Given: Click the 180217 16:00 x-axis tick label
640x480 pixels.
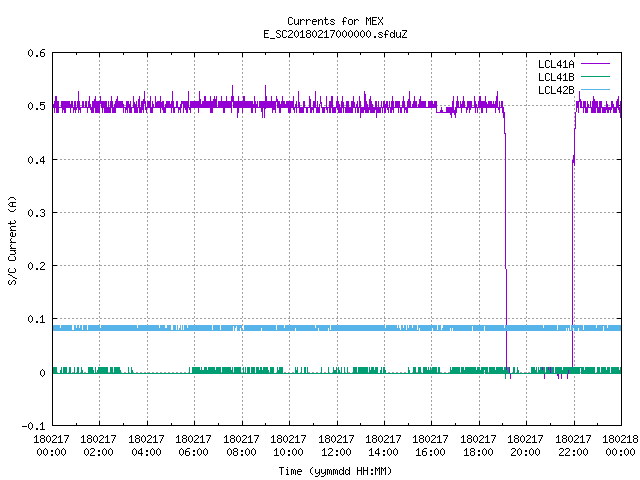Looking at the screenshot, I should point(431,445).
